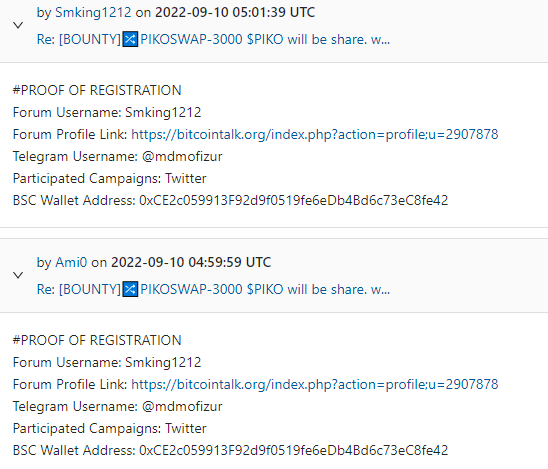This screenshot has width=548, height=469.
Task: Click the 2022-09-10 04:59:59 UTC timestamp
Action: [191, 262]
